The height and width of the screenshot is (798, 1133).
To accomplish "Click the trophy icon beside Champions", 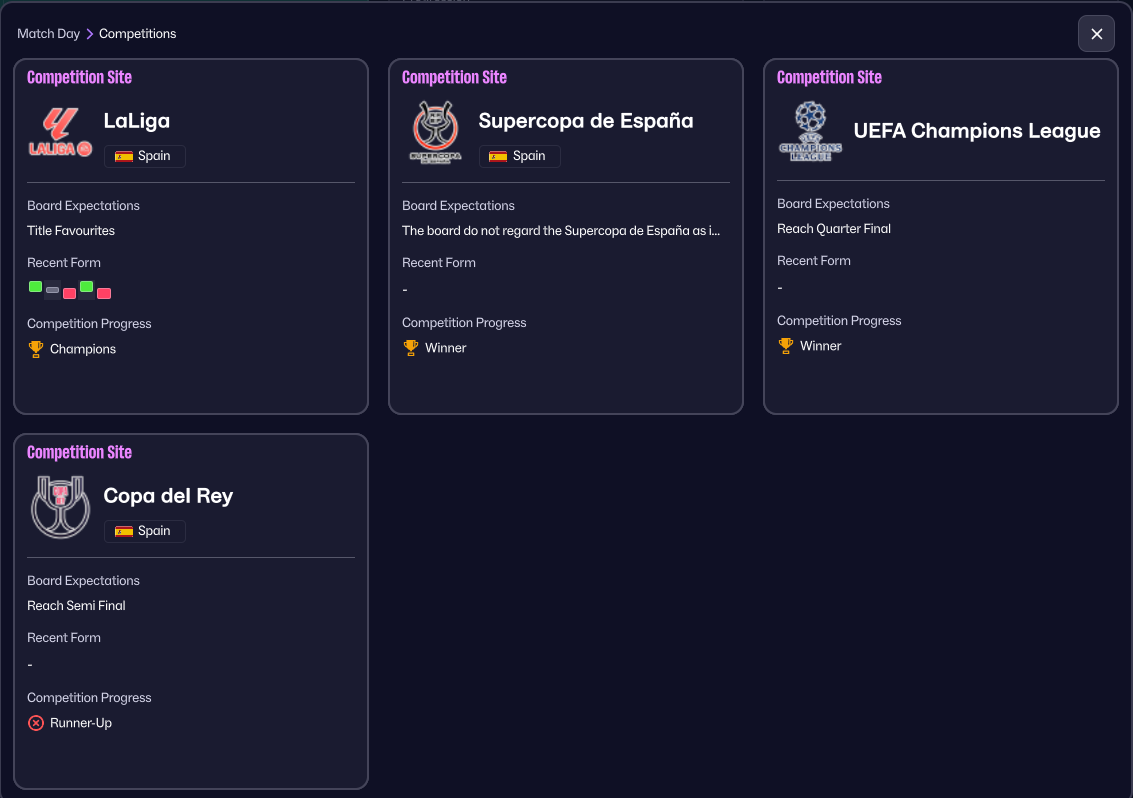I will pos(36,349).
